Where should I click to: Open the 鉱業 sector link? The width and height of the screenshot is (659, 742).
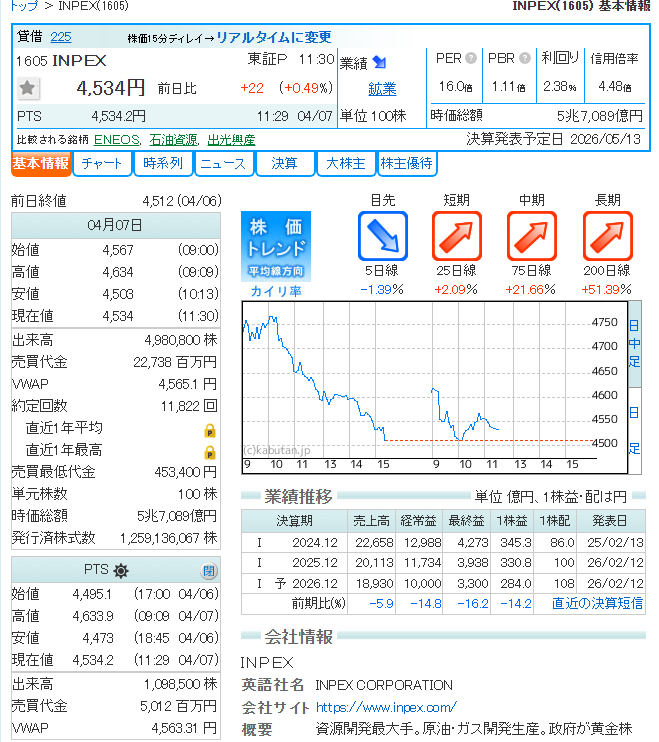(x=382, y=88)
